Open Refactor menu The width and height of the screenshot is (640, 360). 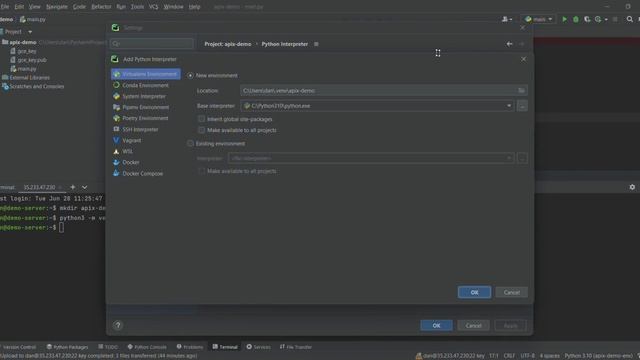click(101, 7)
